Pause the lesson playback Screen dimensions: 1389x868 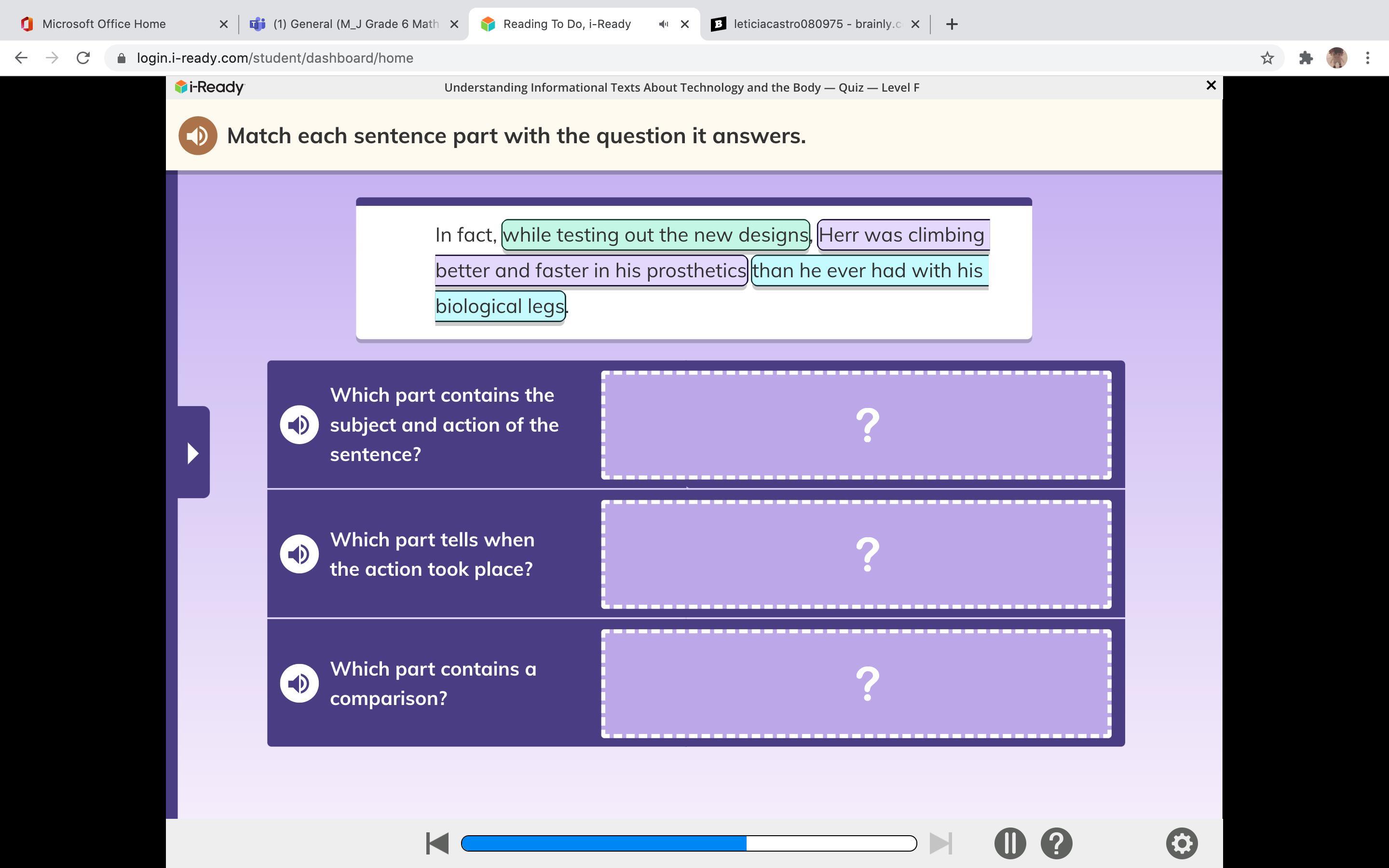click(x=1009, y=843)
